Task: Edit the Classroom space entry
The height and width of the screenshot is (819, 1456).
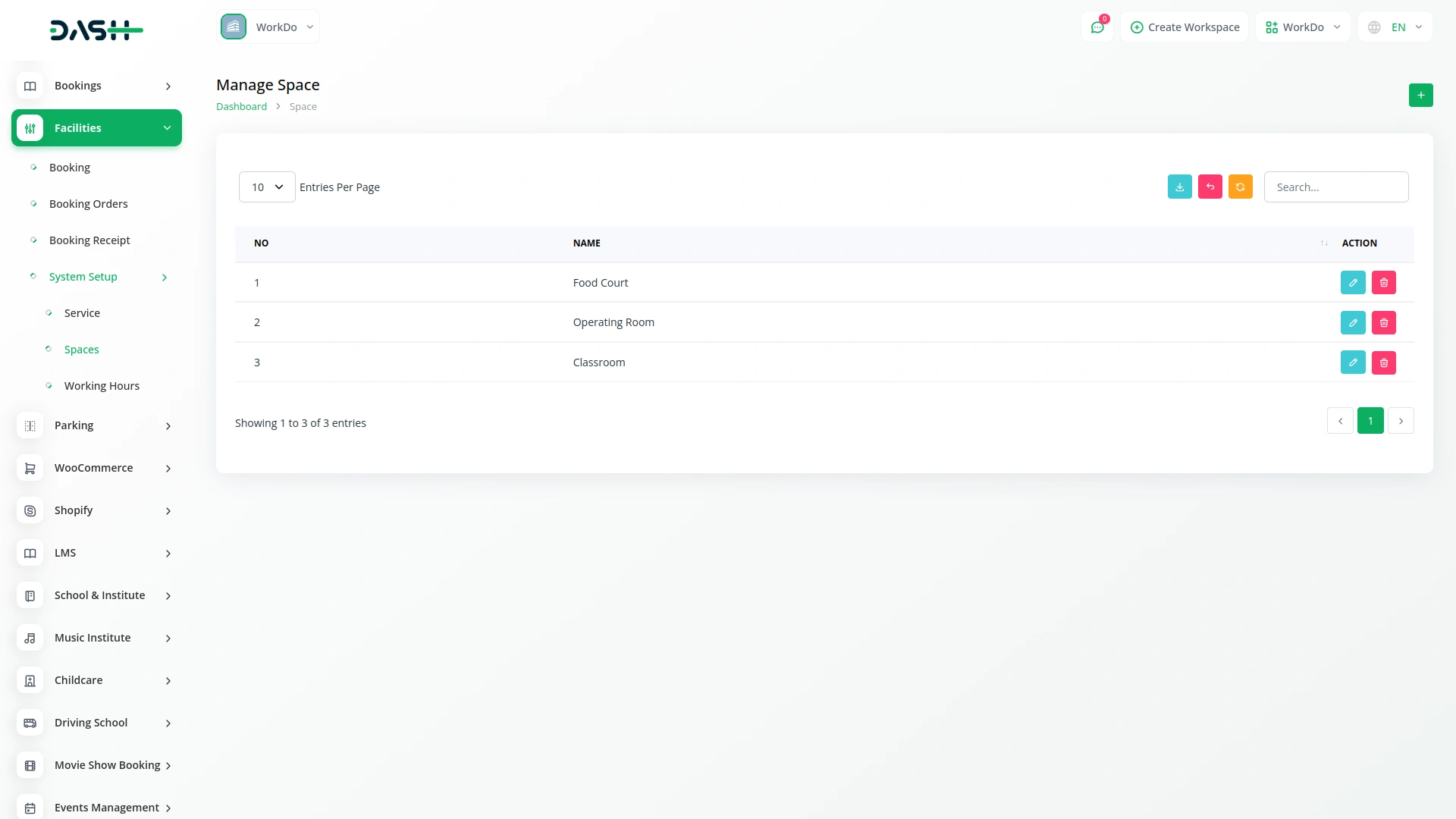Action: pyautogui.click(x=1352, y=363)
